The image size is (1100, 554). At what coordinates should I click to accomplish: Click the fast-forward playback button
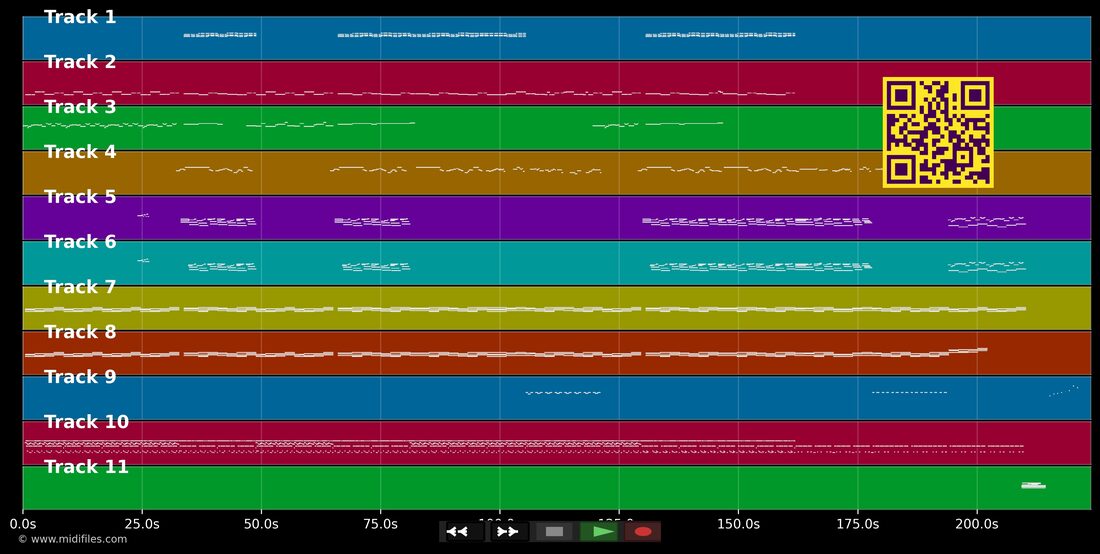coord(509,532)
